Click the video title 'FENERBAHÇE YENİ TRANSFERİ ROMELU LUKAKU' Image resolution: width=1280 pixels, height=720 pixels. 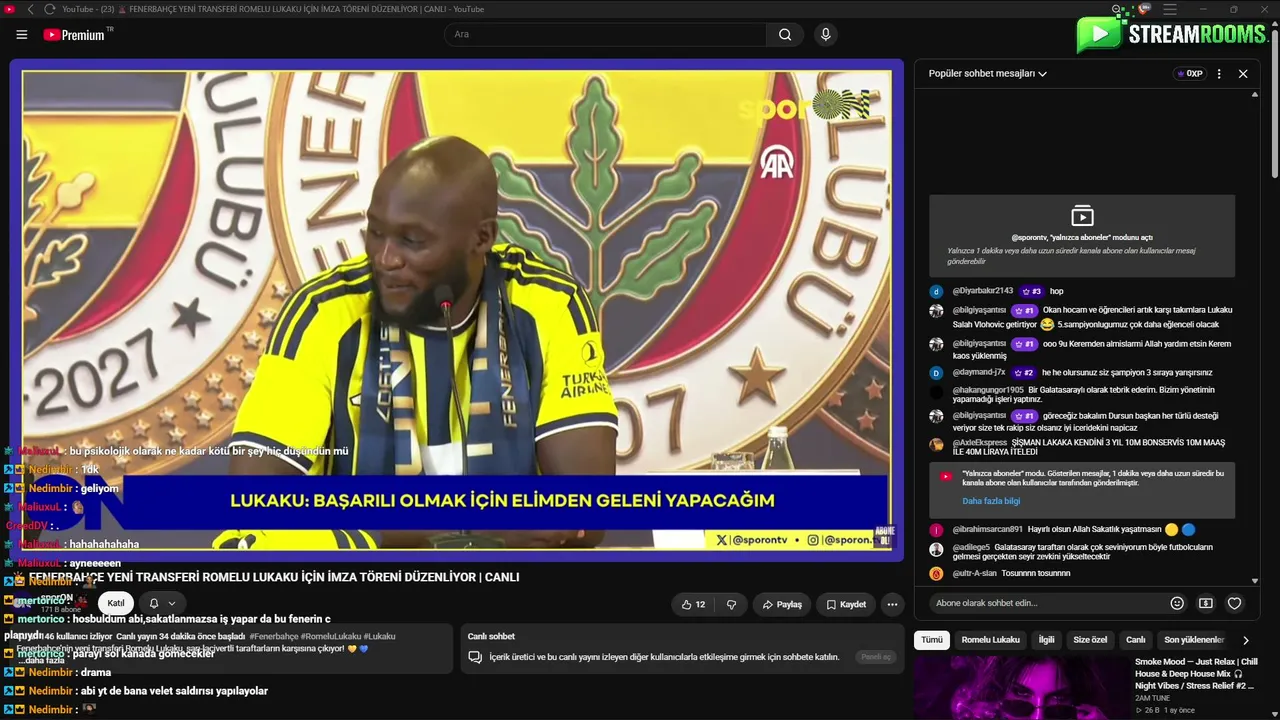[274, 577]
